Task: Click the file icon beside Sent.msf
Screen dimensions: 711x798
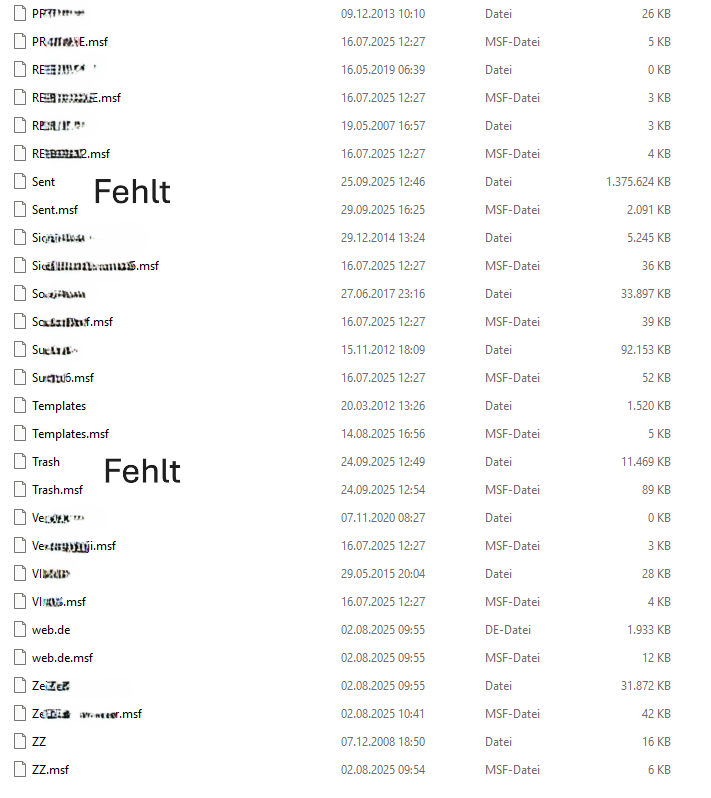Action: [x=19, y=210]
